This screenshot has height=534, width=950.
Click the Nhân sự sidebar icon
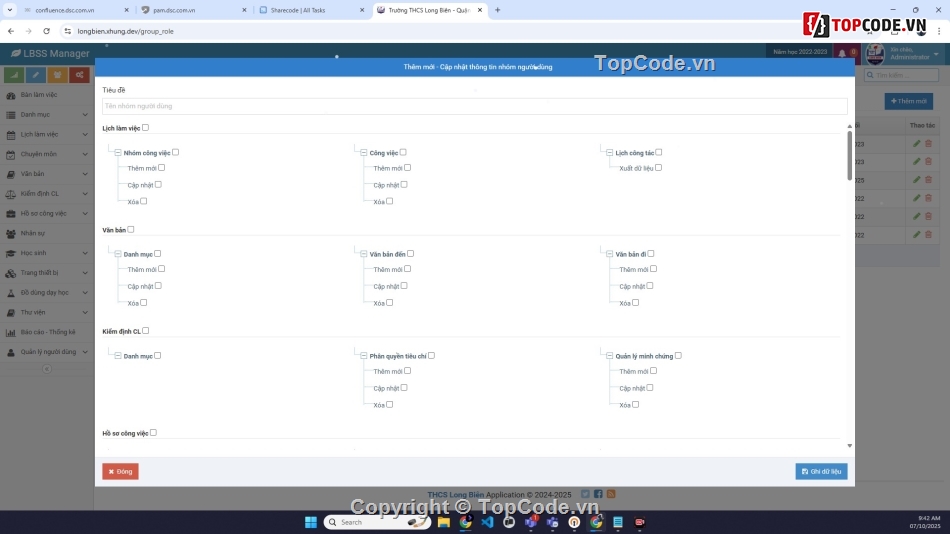point(11,233)
